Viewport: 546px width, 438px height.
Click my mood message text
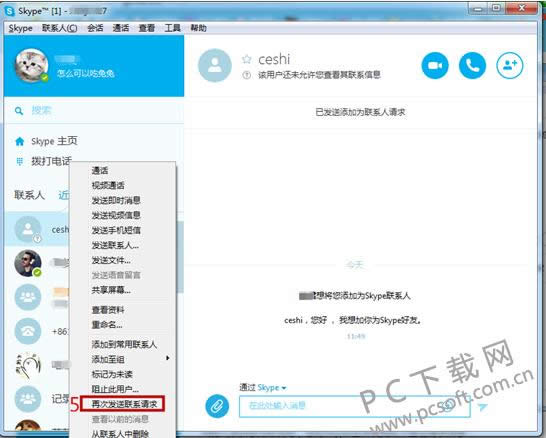point(86,73)
